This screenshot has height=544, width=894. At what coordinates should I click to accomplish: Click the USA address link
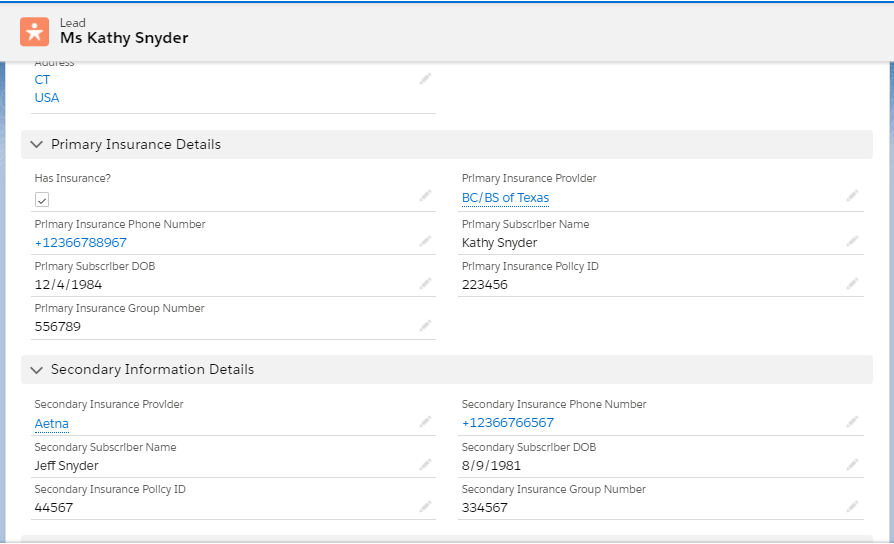click(x=47, y=98)
